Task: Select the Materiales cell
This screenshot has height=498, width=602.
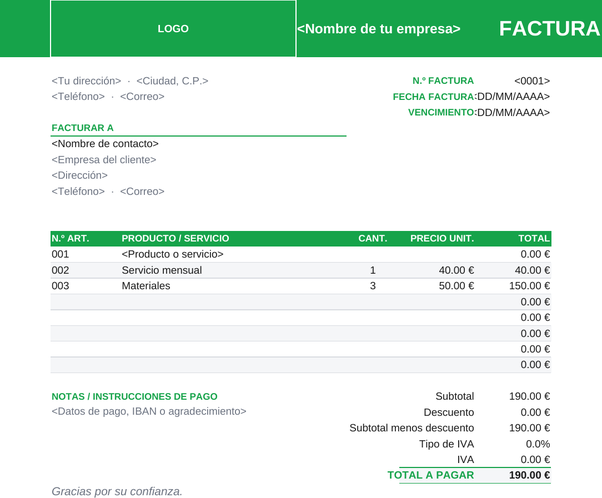Action: click(x=146, y=286)
